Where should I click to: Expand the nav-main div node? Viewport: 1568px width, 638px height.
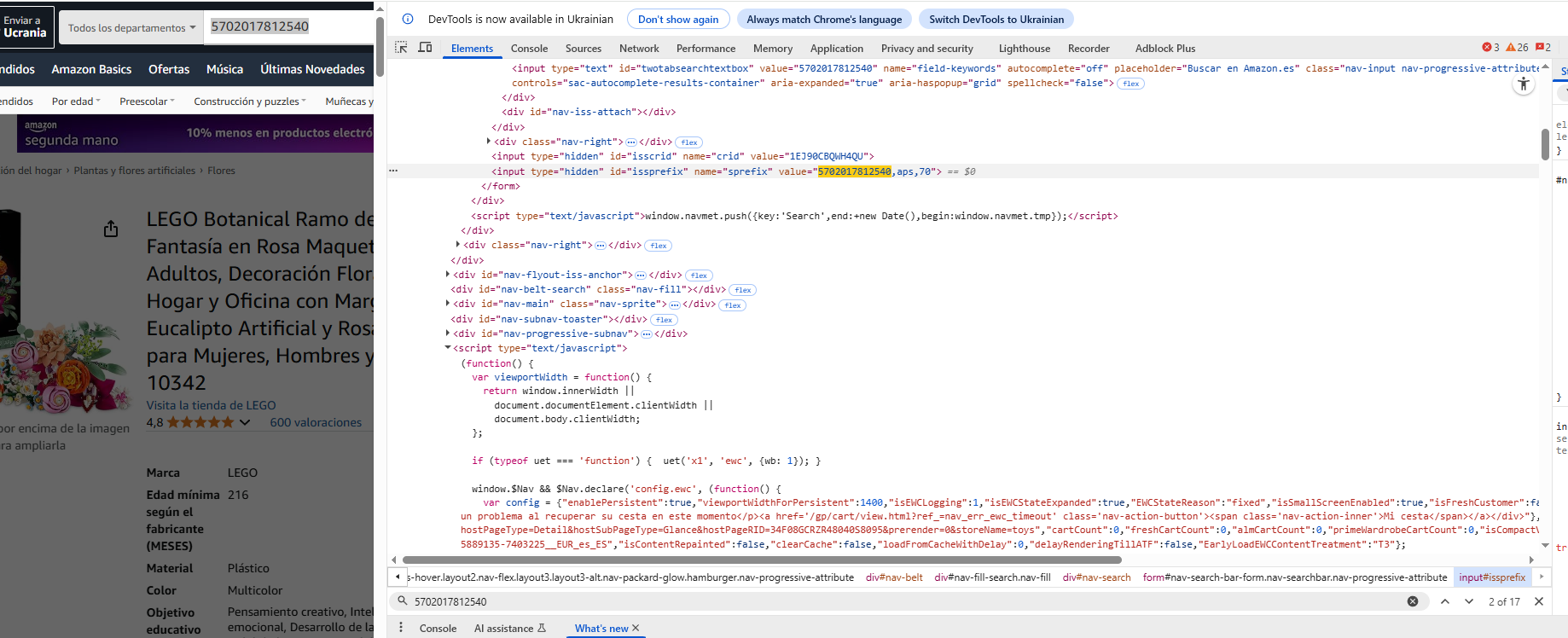448,304
